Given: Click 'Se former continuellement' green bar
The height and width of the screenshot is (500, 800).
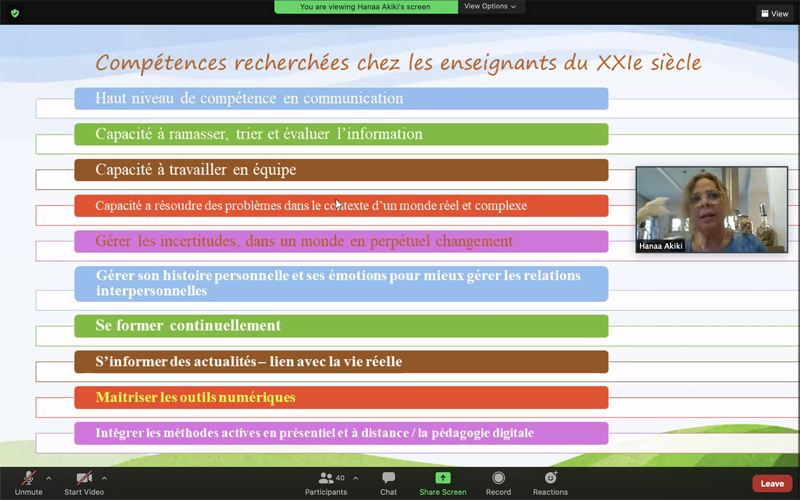Looking at the screenshot, I should pos(341,326).
